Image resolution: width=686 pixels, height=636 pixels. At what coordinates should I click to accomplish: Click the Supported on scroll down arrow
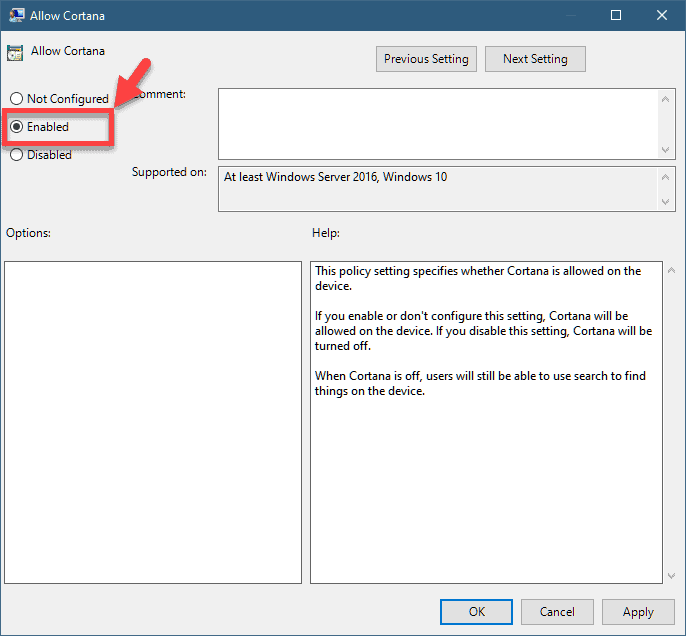click(x=665, y=202)
